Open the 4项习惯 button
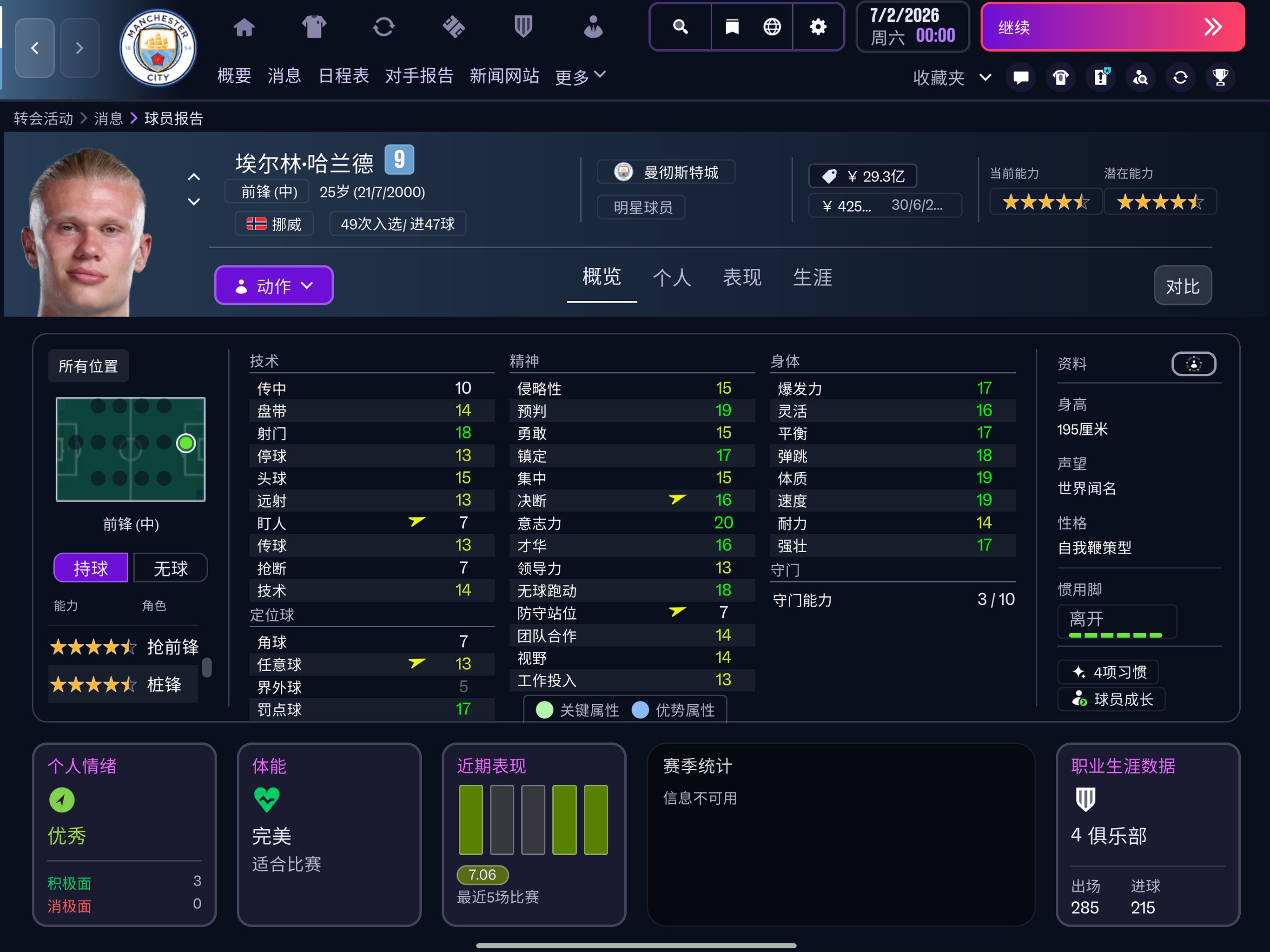This screenshot has height=952, width=1270. [x=1108, y=671]
